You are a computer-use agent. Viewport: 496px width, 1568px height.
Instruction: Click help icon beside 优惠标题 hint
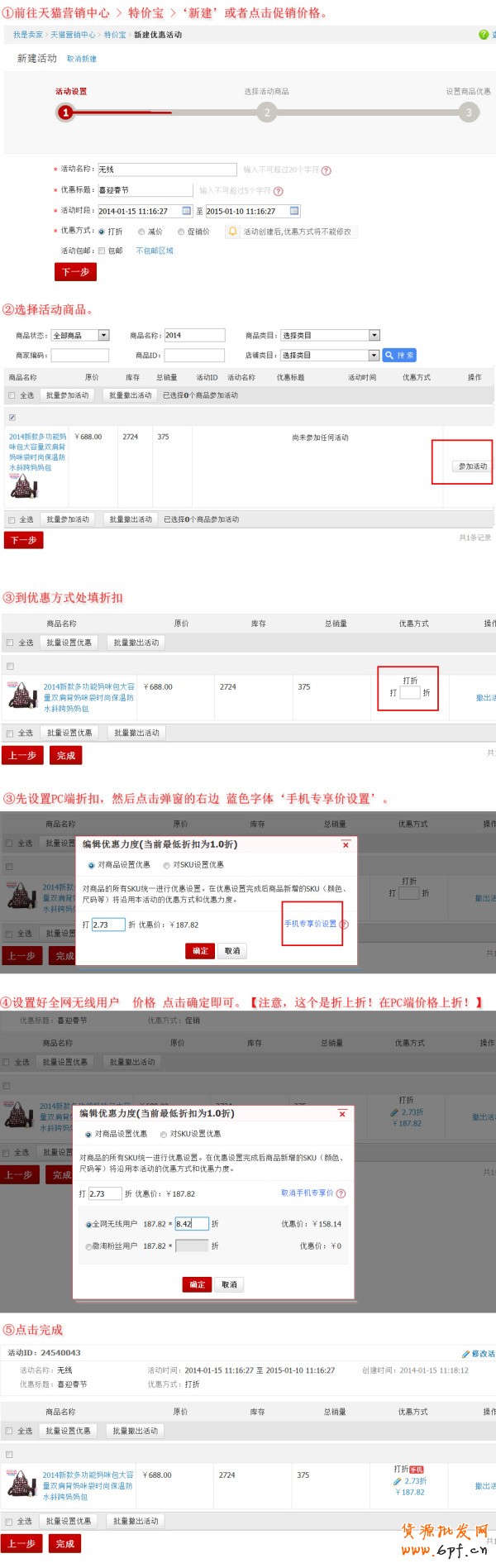click(x=279, y=191)
